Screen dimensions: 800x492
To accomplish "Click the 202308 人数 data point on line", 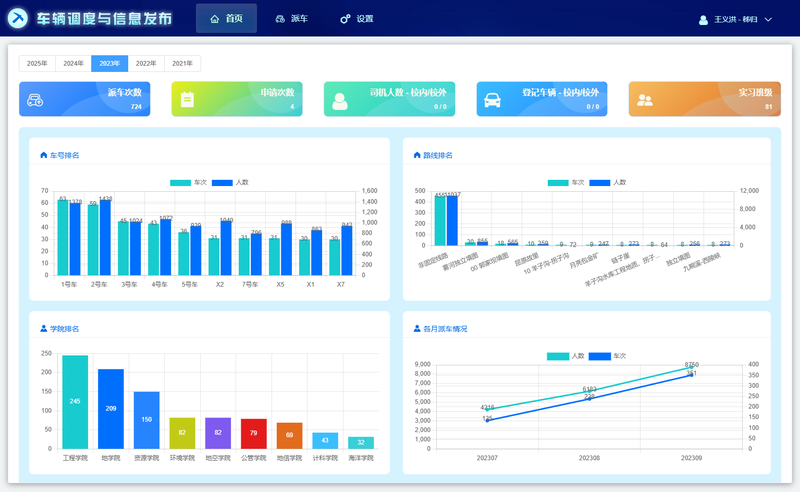I will (x=589, y=391).
